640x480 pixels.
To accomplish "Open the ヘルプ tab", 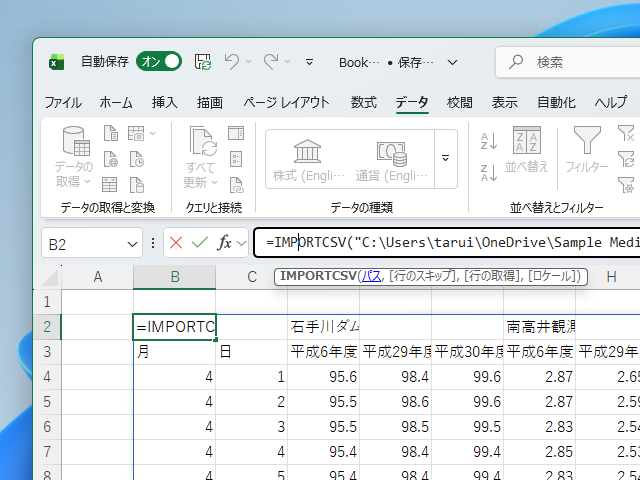I will [x=611, y=102].
